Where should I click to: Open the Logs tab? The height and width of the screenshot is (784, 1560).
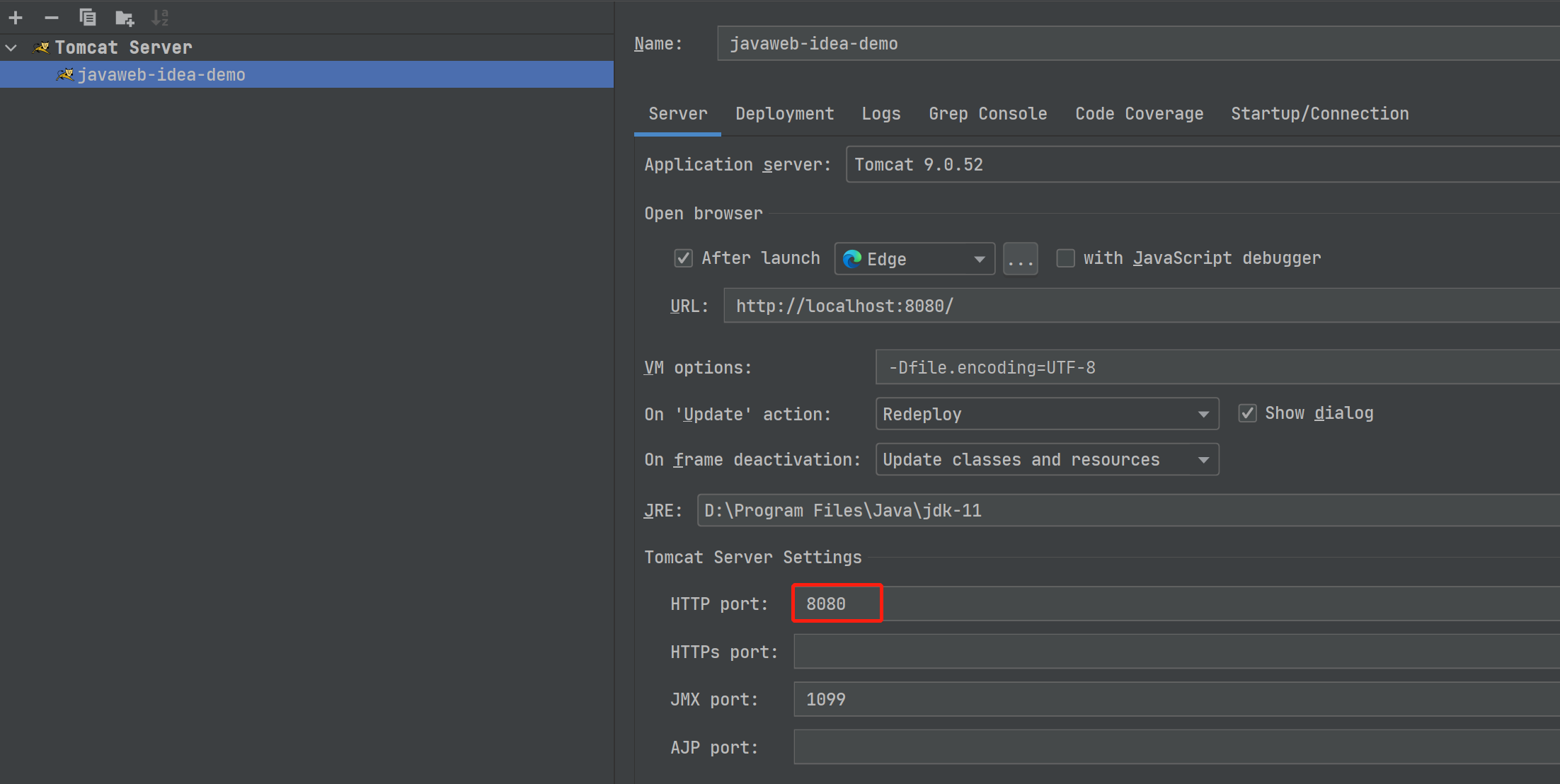click(x=881, y=114)
